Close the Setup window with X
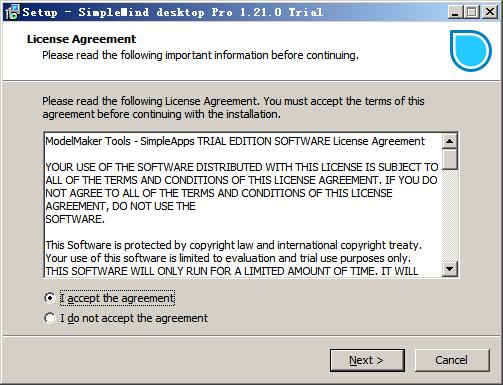503x385 pixels. [490, 12]
